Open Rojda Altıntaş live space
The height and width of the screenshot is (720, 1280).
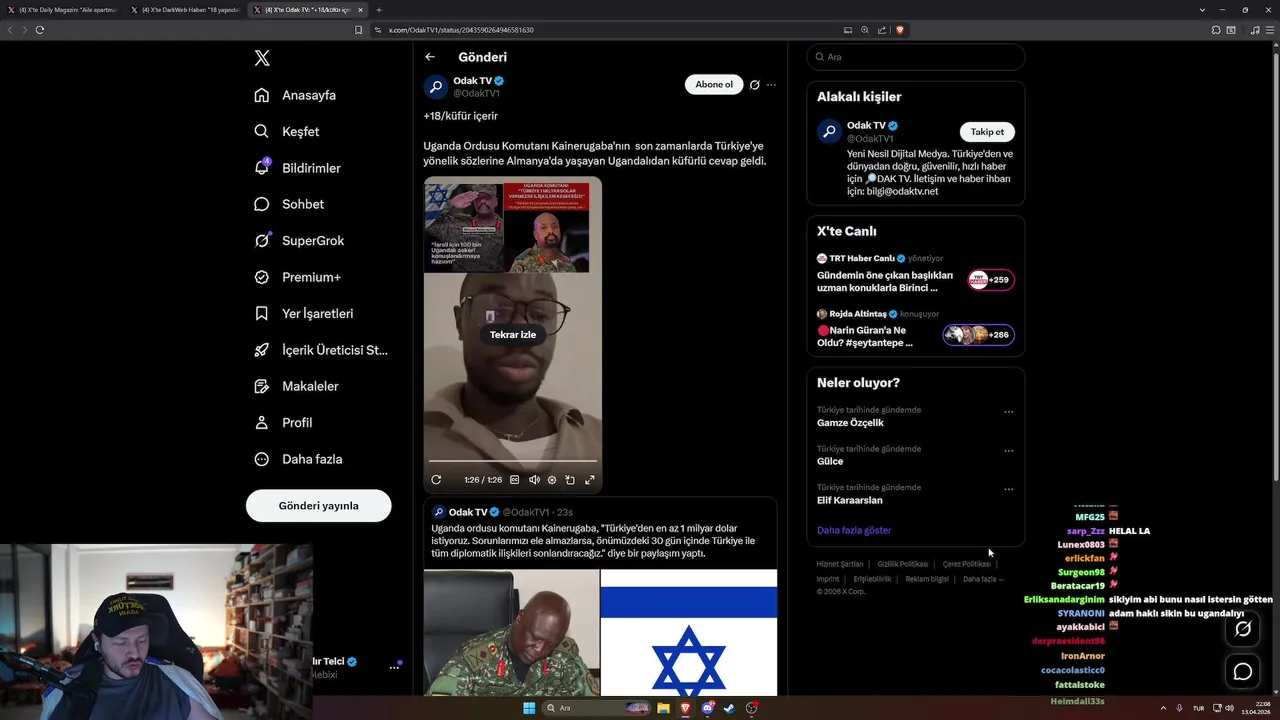point(915,329)
